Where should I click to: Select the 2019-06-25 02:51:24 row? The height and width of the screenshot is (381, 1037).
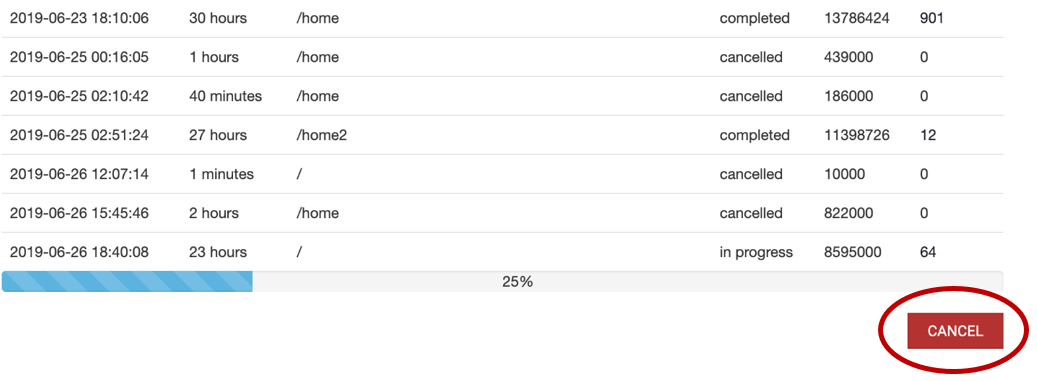[502, 136]
